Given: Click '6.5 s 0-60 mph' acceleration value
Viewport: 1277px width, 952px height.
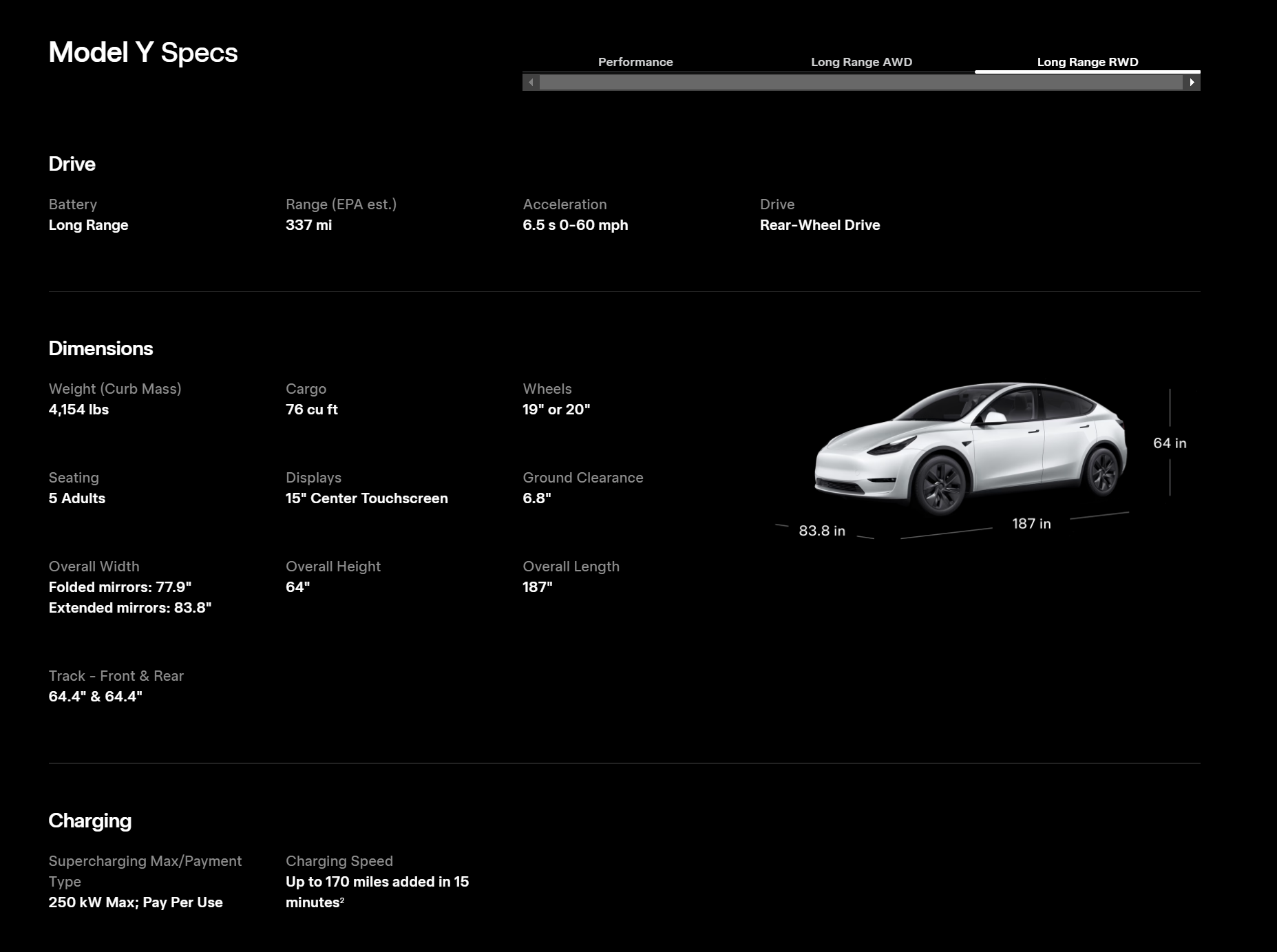Looking at the screenshot, I should pyautogui.click(x=575, y=225).
